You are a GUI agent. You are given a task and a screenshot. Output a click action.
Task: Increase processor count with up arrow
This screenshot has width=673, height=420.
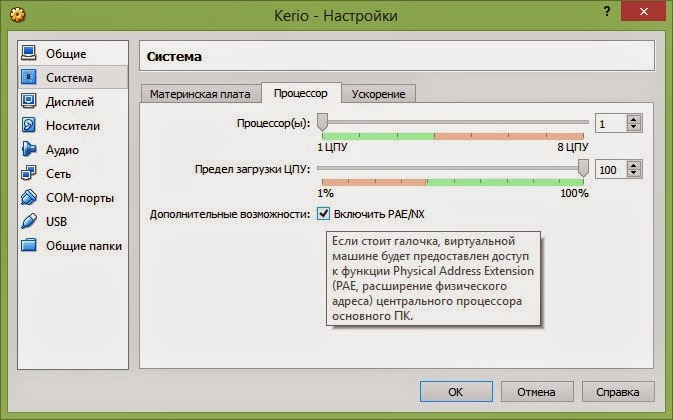634,119
